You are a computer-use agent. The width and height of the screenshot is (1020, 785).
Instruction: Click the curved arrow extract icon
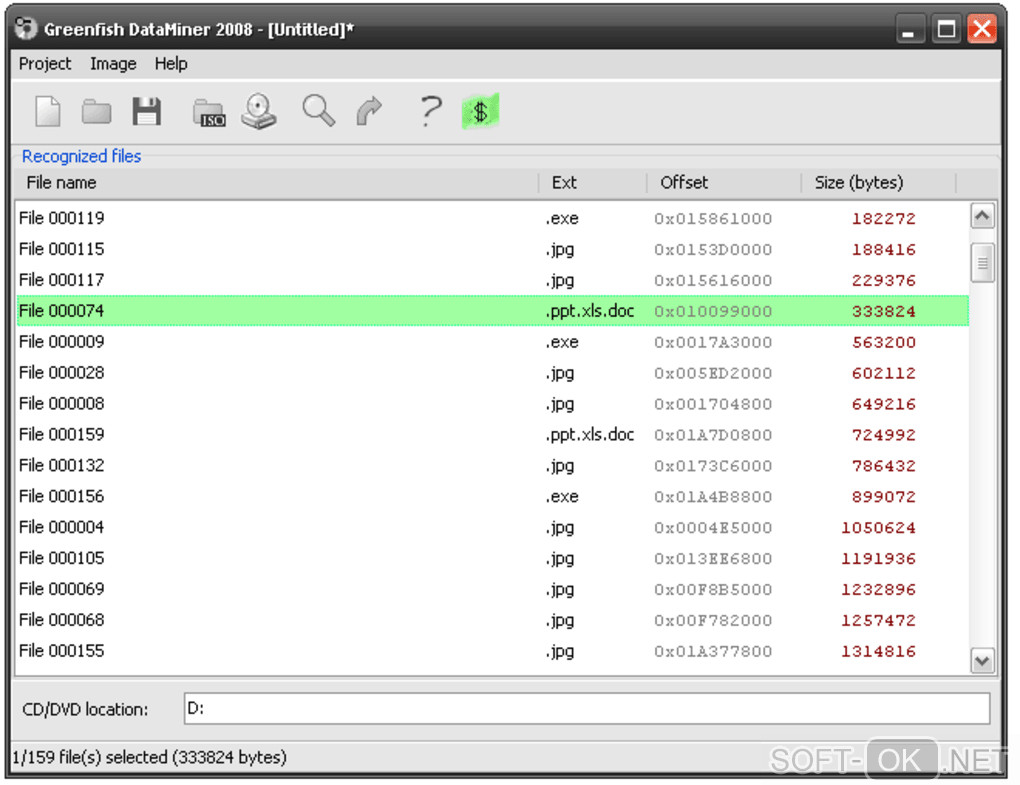(x=369, y=111)
